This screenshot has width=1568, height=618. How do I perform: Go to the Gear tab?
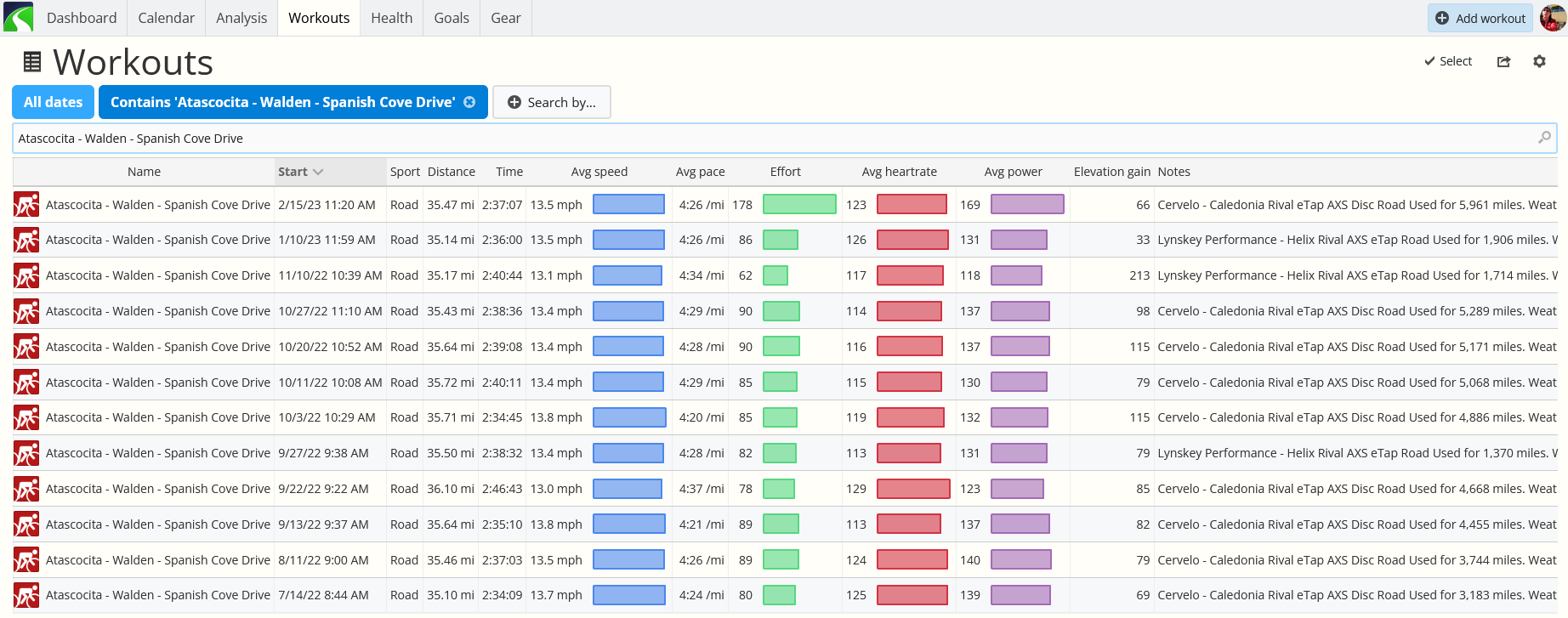[505, 18]
